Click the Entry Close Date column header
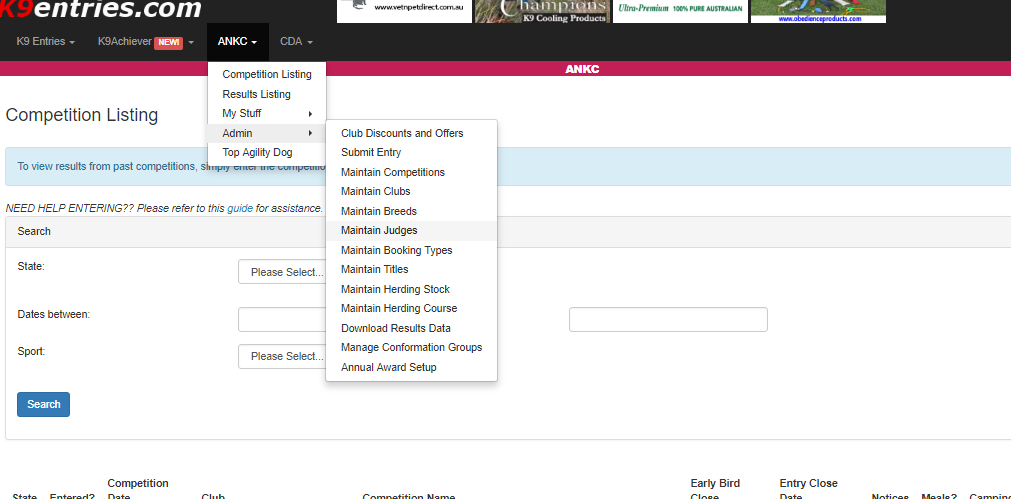The image size is (1011, 499). pos(808,490)
